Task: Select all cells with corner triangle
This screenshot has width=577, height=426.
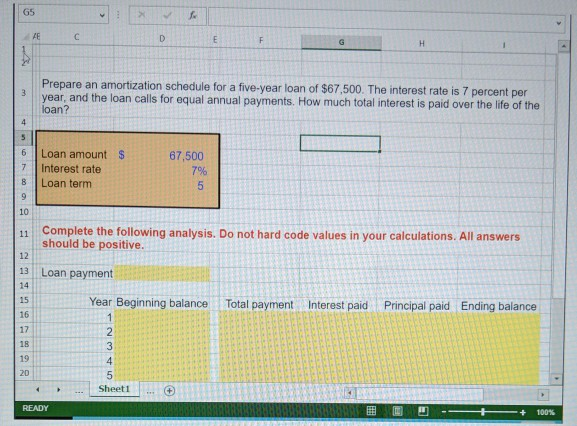Action: coord(26,36)
